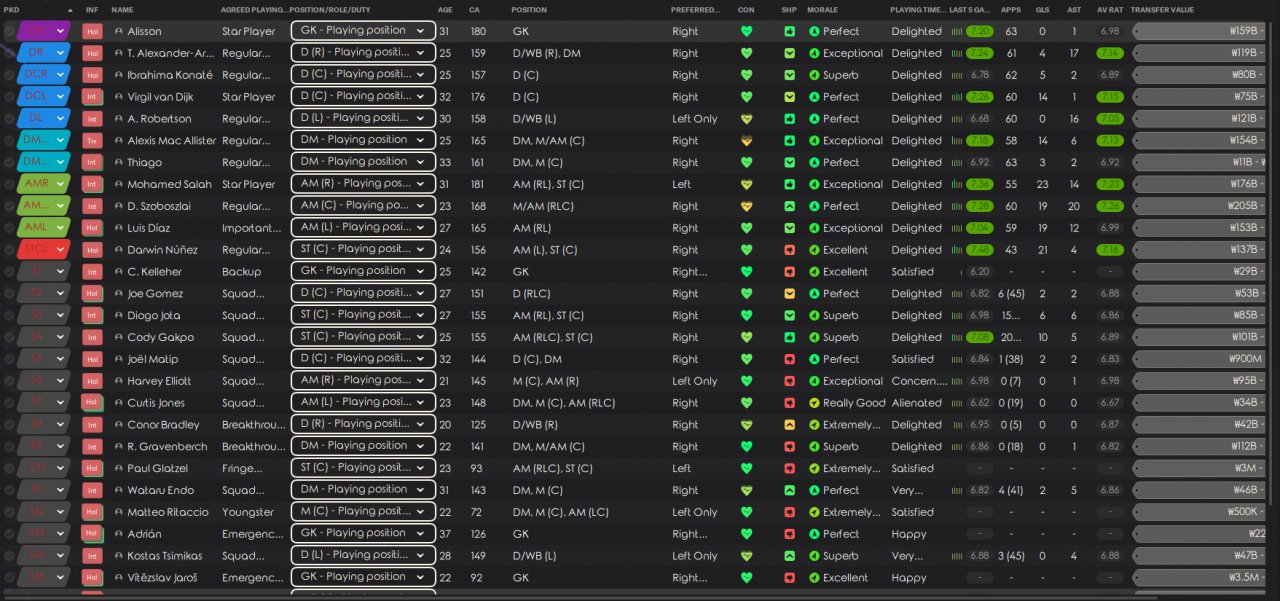Click Alexis Mac Allister's condition heart
Screen dimensions: 1280x601
pyautogui.click(x=746, y=141)
